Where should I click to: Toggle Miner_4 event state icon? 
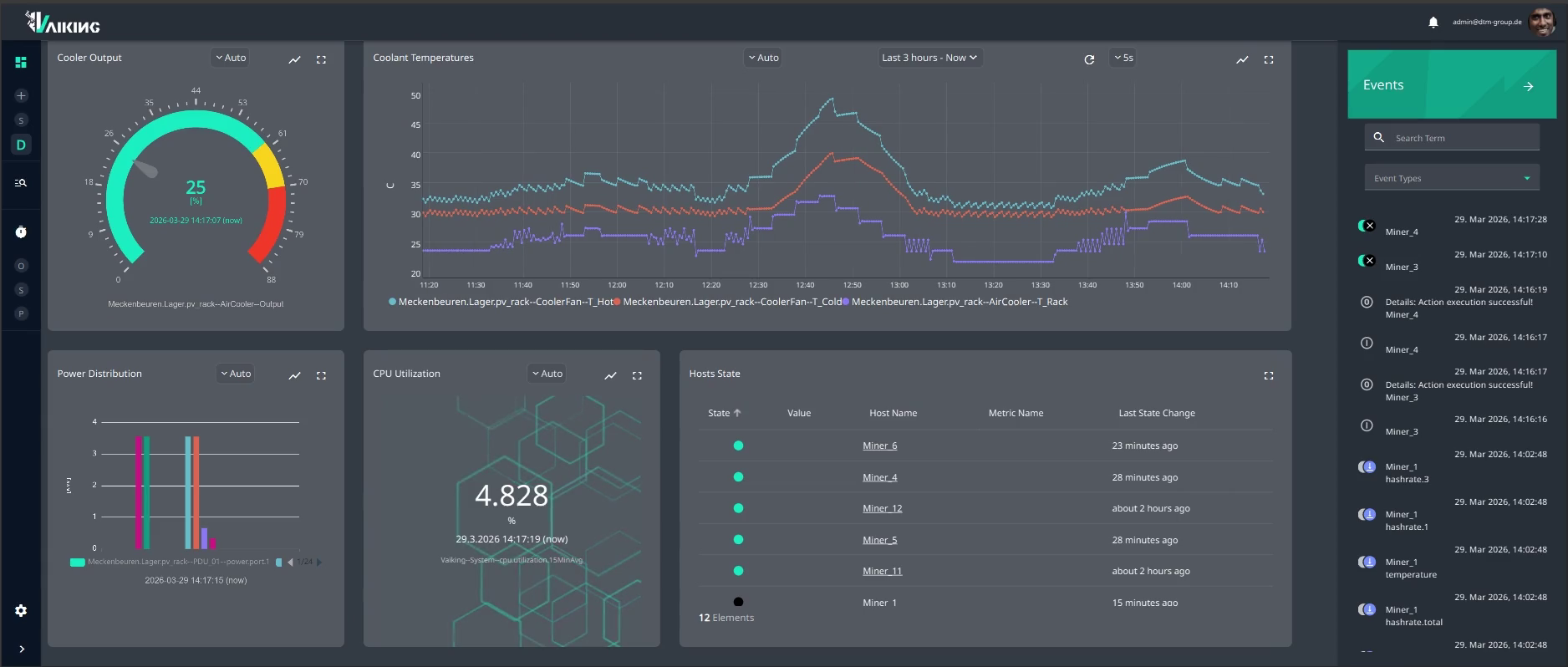coord(1367,226)
